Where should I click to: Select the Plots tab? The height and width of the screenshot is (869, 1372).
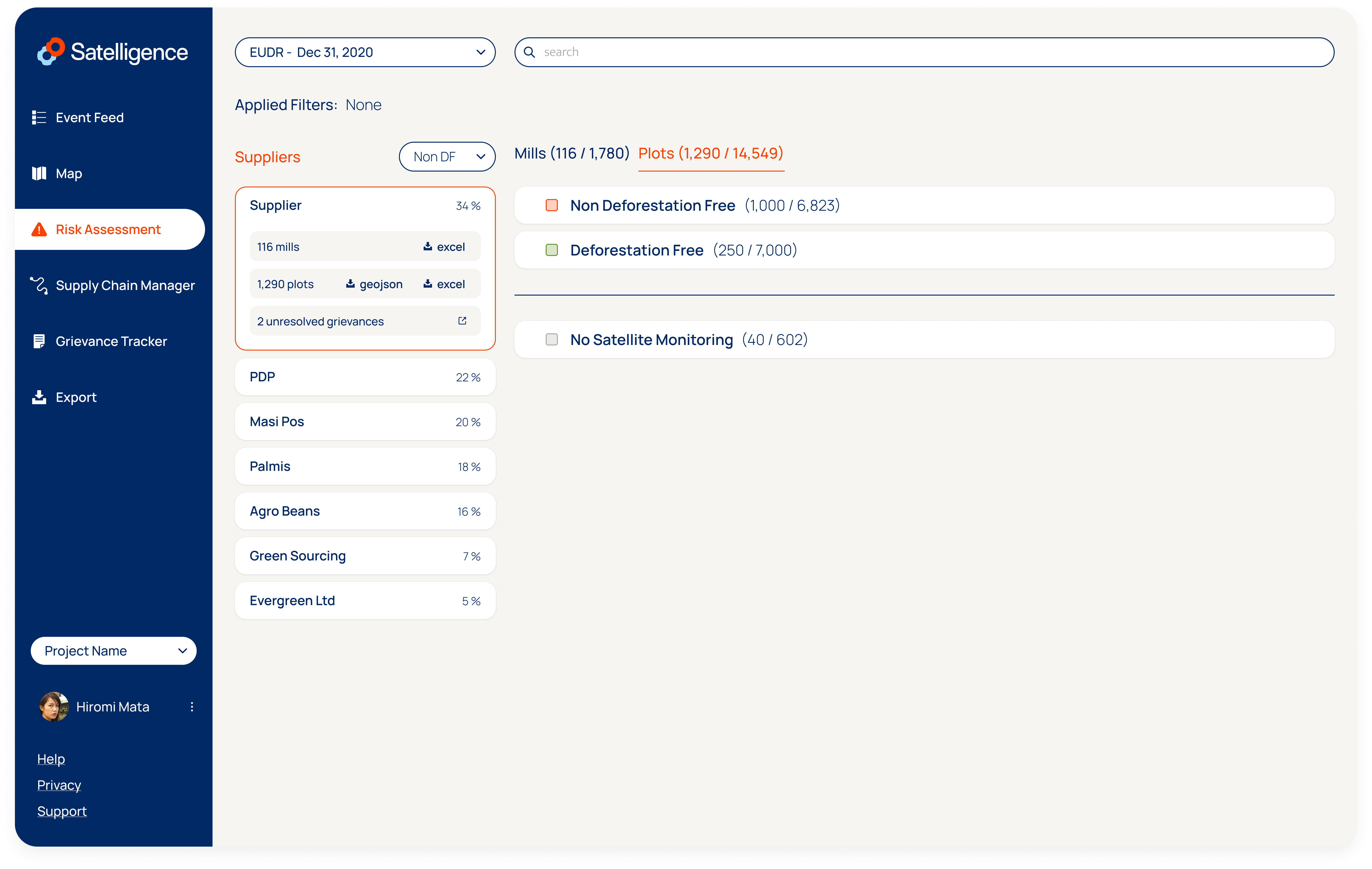[x=710, y=153]
